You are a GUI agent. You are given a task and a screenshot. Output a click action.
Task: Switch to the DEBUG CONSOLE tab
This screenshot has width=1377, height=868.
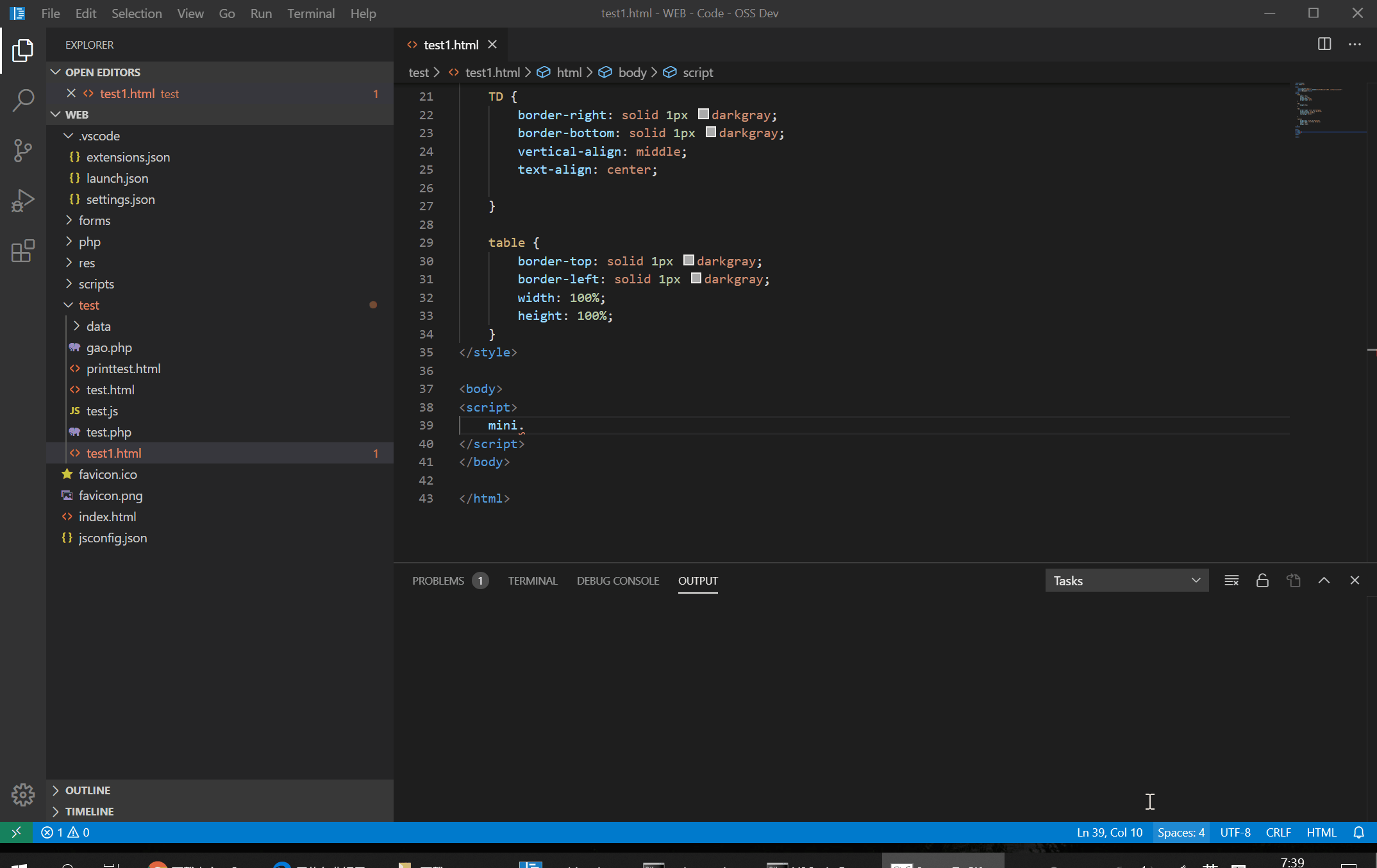617,580
